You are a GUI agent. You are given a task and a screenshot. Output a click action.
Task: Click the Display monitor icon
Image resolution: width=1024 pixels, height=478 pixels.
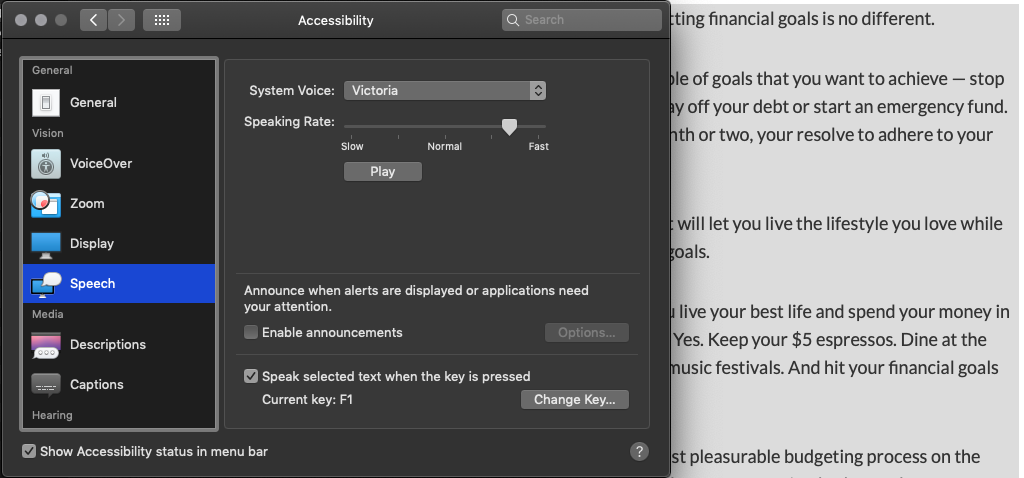point(46,243)
